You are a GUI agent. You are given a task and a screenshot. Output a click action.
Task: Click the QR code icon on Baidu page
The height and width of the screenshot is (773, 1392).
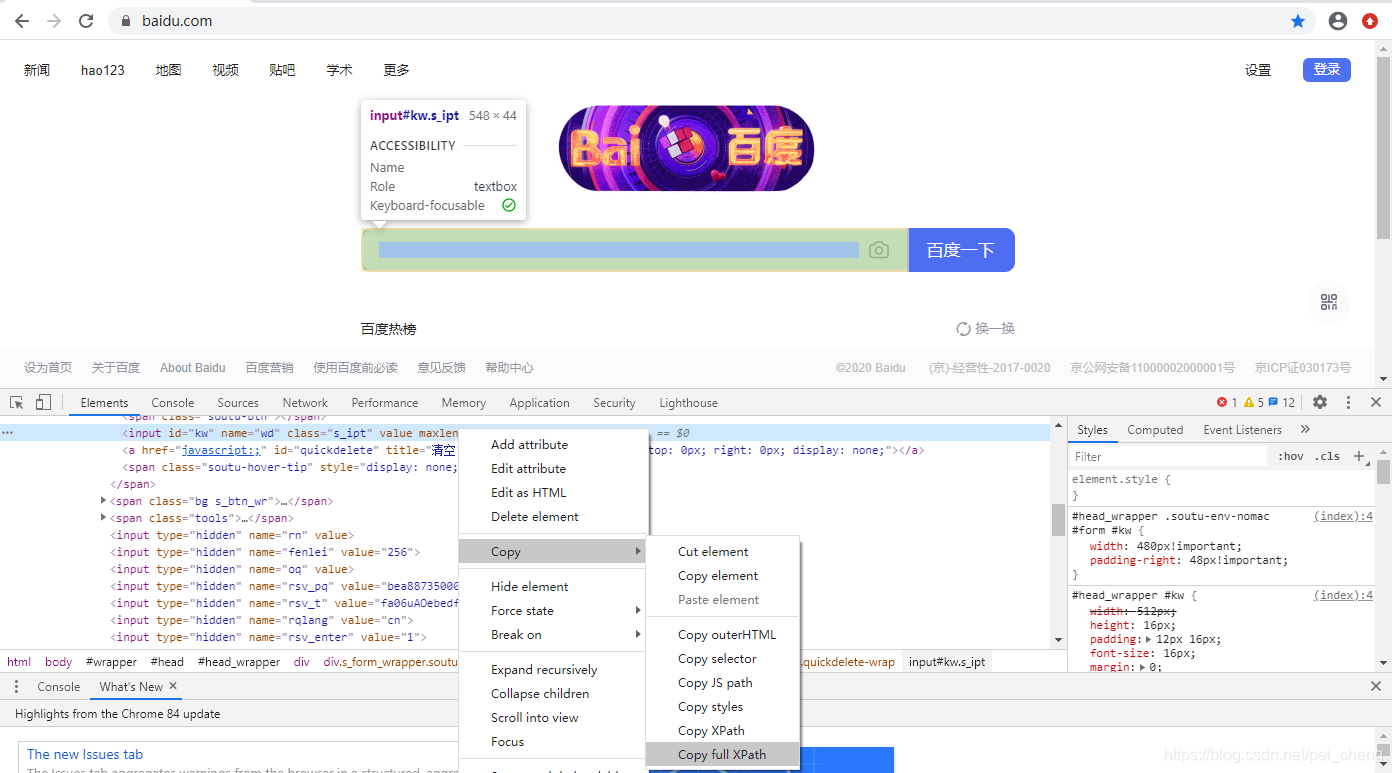click(1329, 302)
